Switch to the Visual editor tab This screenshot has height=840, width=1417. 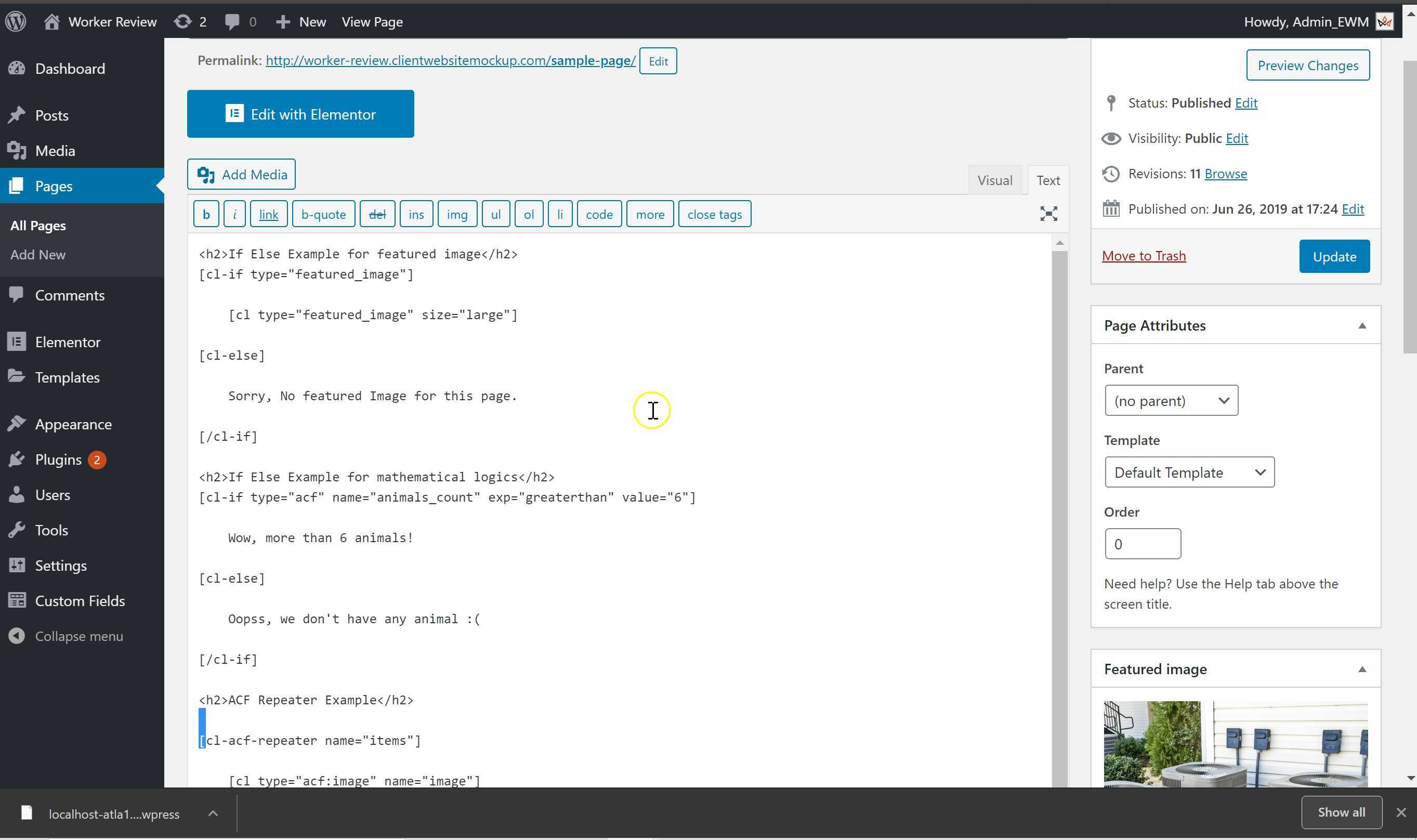(x=994, y=180)
